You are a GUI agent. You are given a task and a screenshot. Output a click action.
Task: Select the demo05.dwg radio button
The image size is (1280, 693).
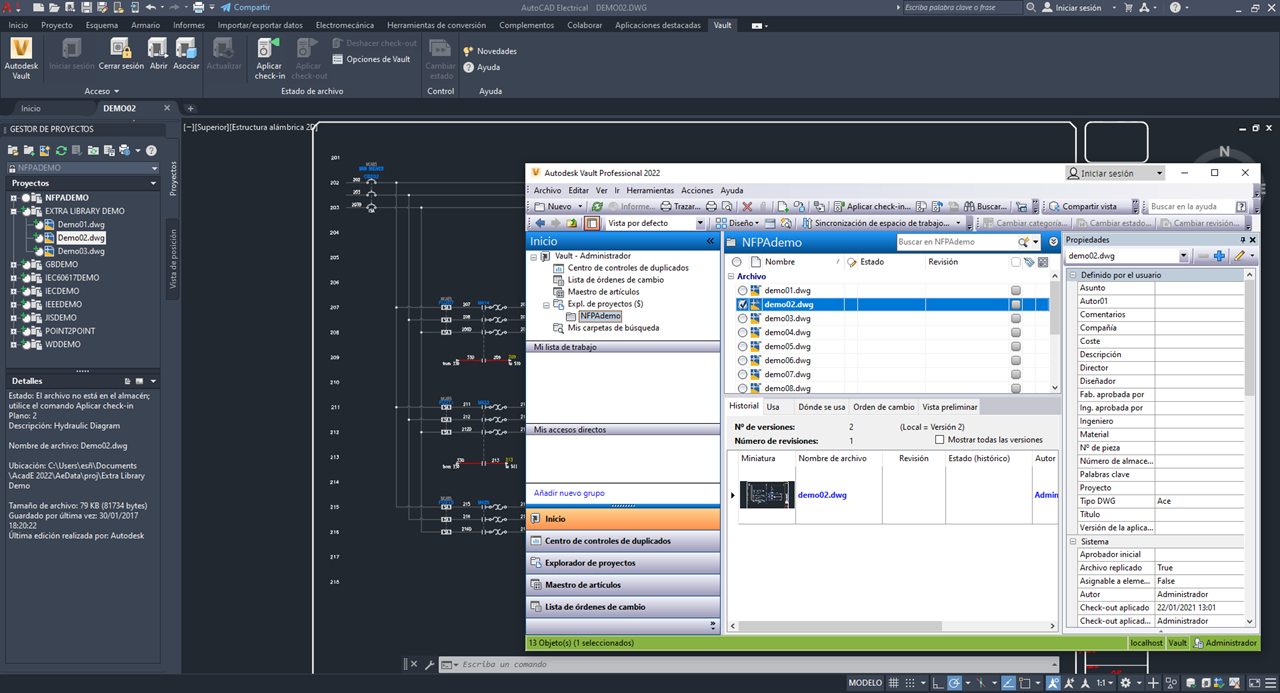point(742,346)
